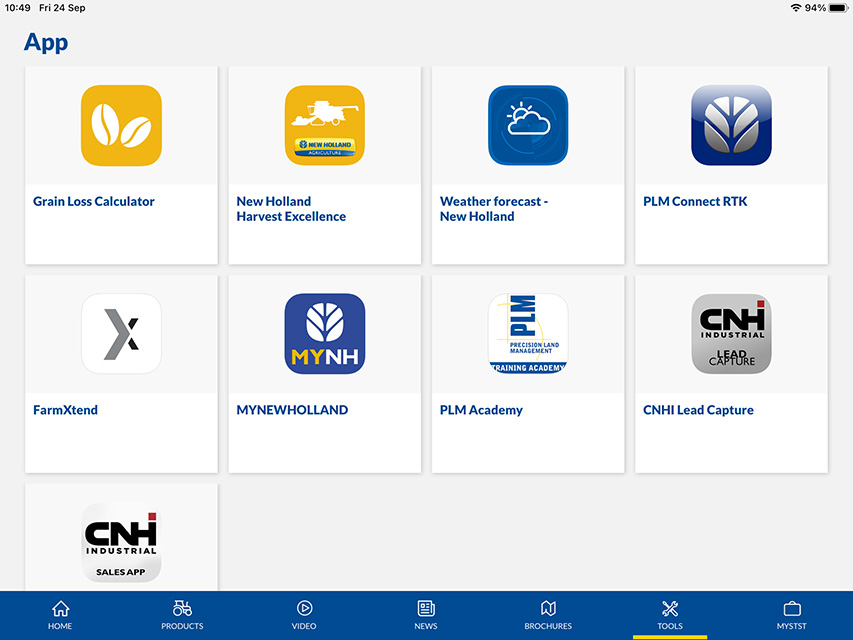853x640 pixels.
Task: Switch to the PRODUCTS tab label
Action: point(182,626)
